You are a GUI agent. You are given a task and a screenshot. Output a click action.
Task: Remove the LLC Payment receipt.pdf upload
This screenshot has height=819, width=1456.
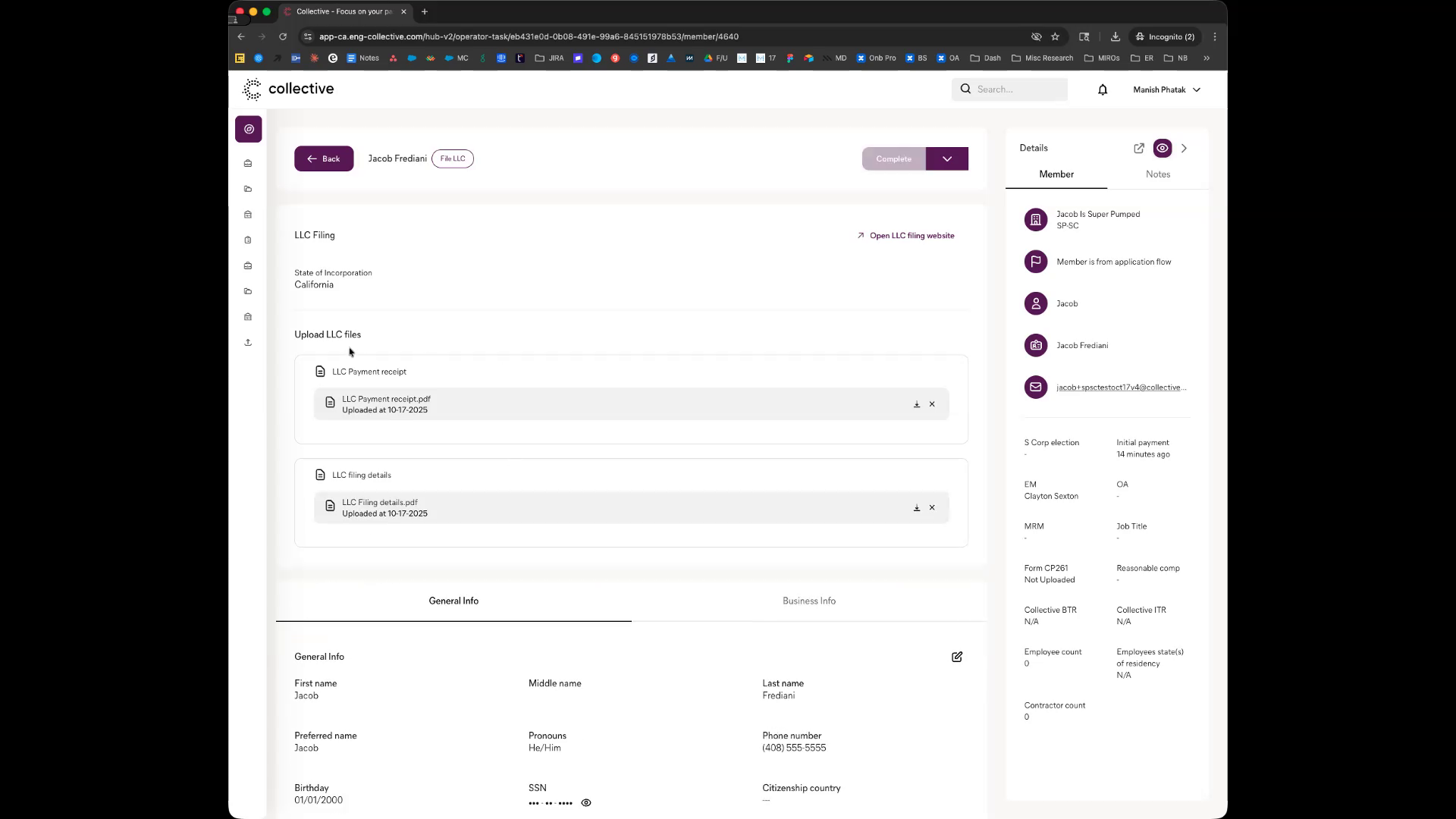coord(932,404)
